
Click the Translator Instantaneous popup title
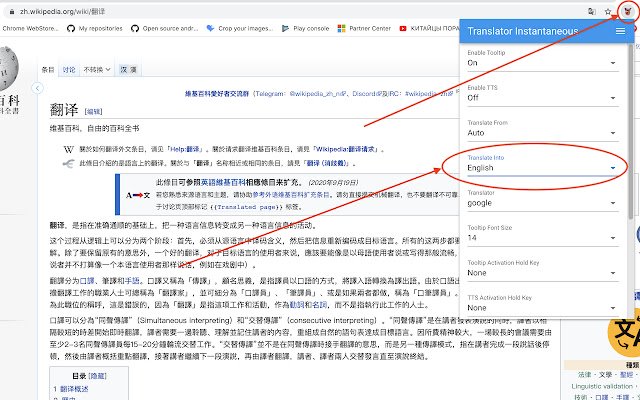pyautogui.click(x=522, y=31)
